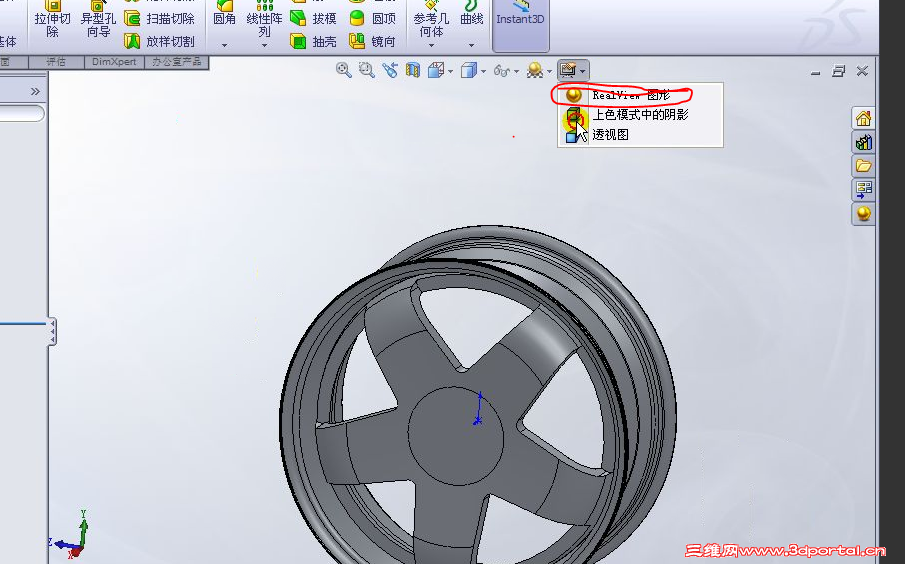The image size is (905, 564).
Task: Switch to the 办公室产品 office products tab
Action: tap(177, 62)
